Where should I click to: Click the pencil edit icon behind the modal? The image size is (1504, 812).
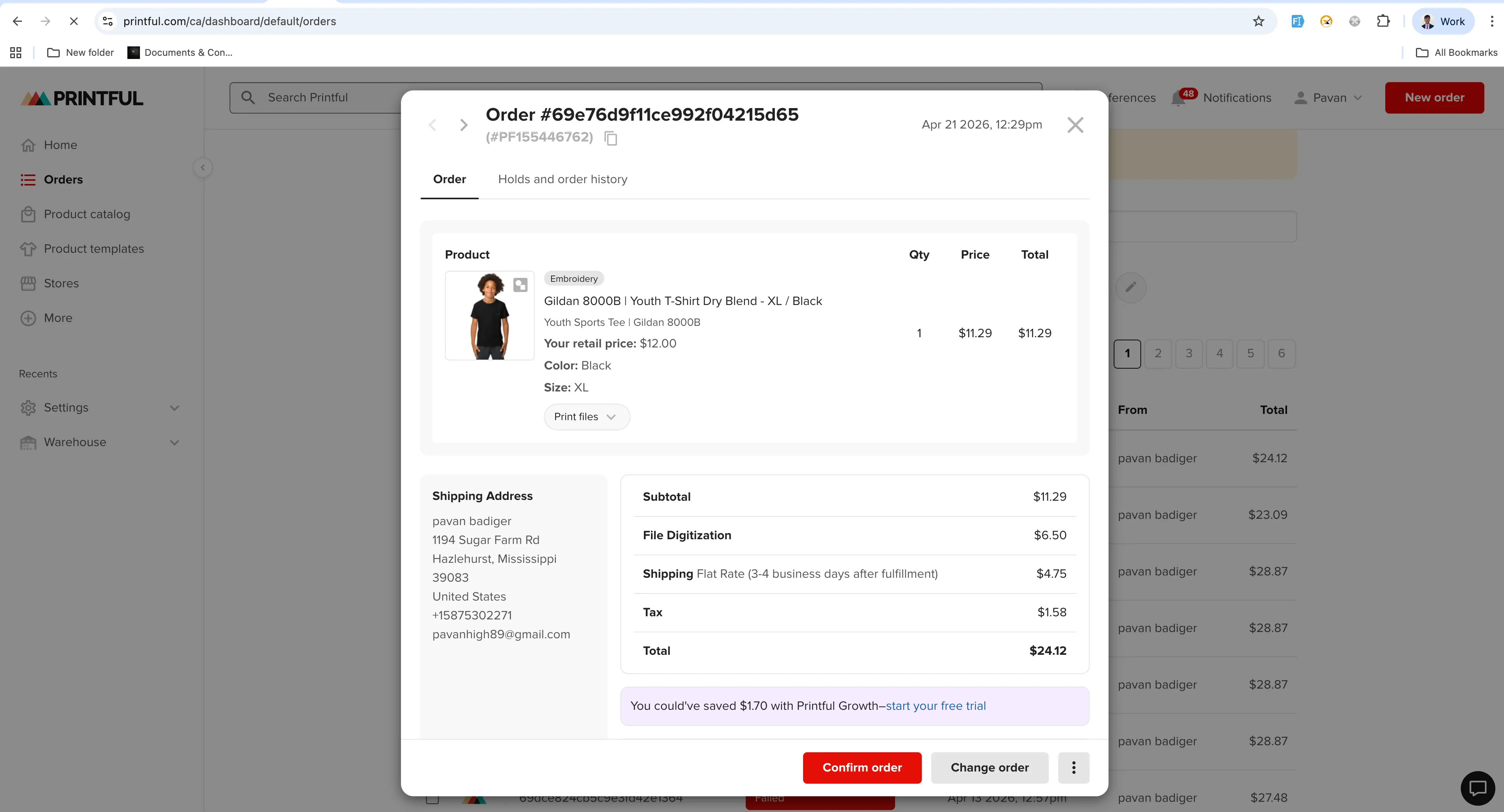pos(1130,287)
